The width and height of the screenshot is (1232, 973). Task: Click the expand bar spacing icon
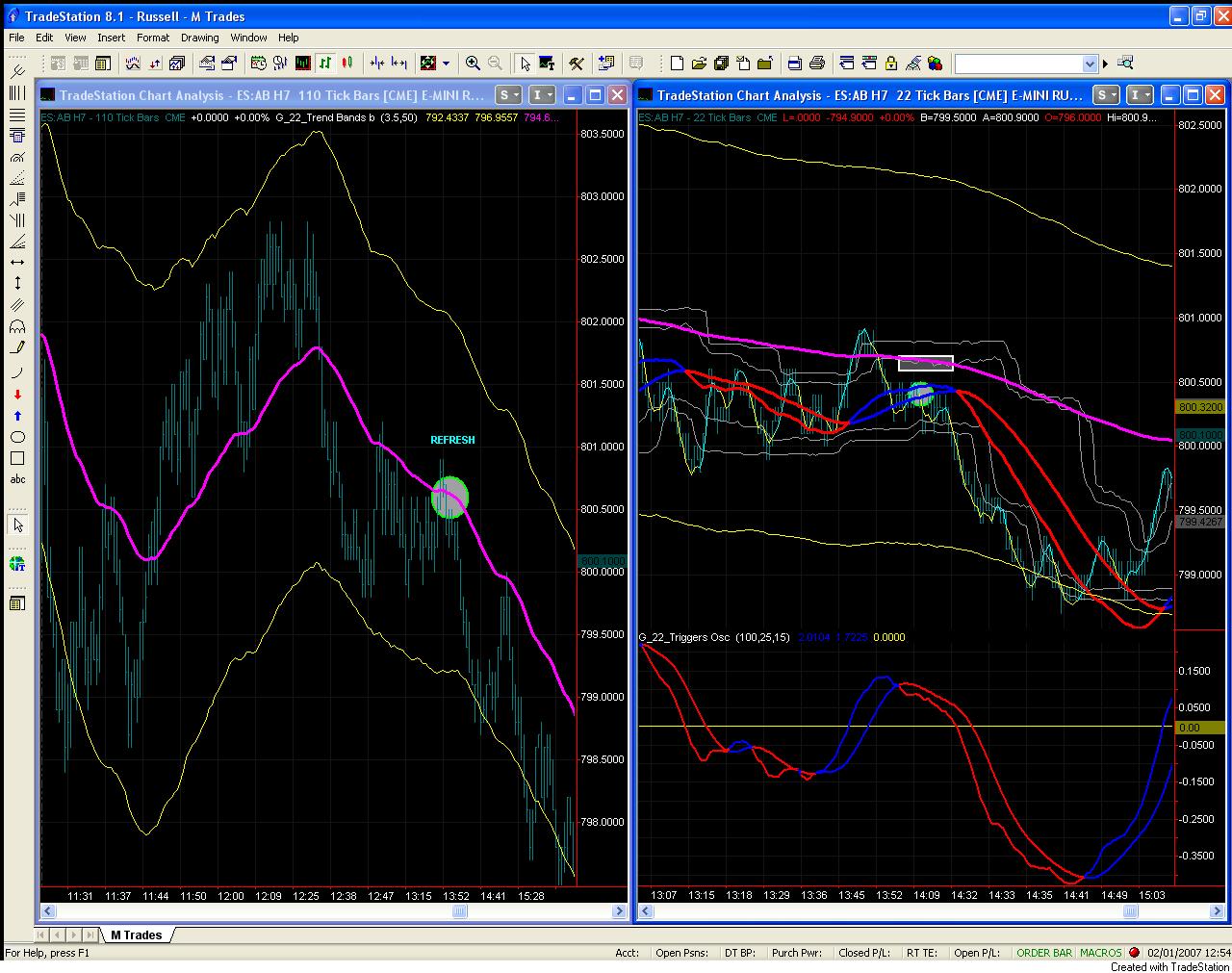(x=399, y=64)
